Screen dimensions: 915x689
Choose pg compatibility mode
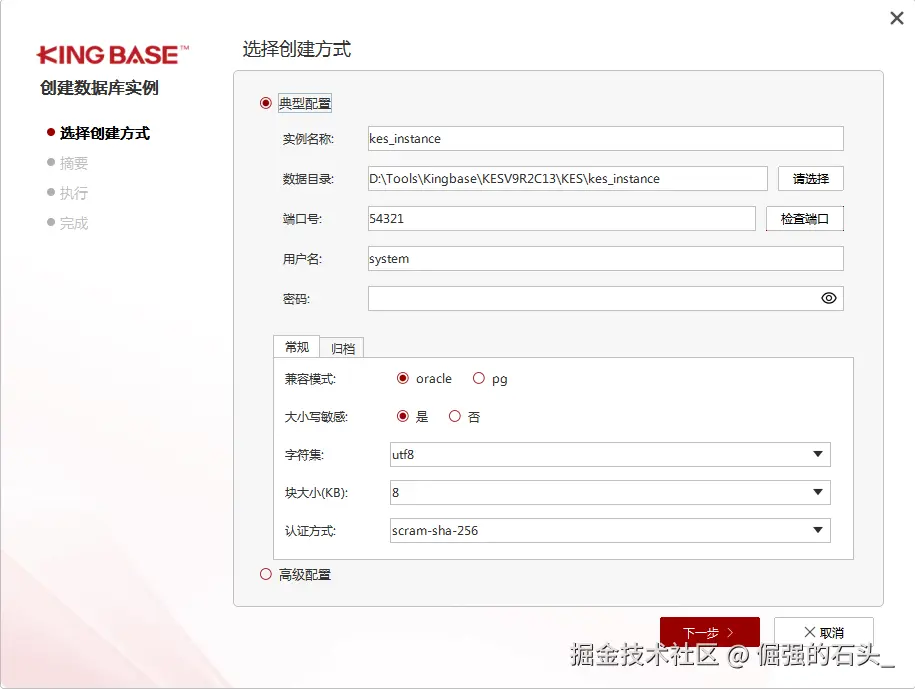click(479, 378)
